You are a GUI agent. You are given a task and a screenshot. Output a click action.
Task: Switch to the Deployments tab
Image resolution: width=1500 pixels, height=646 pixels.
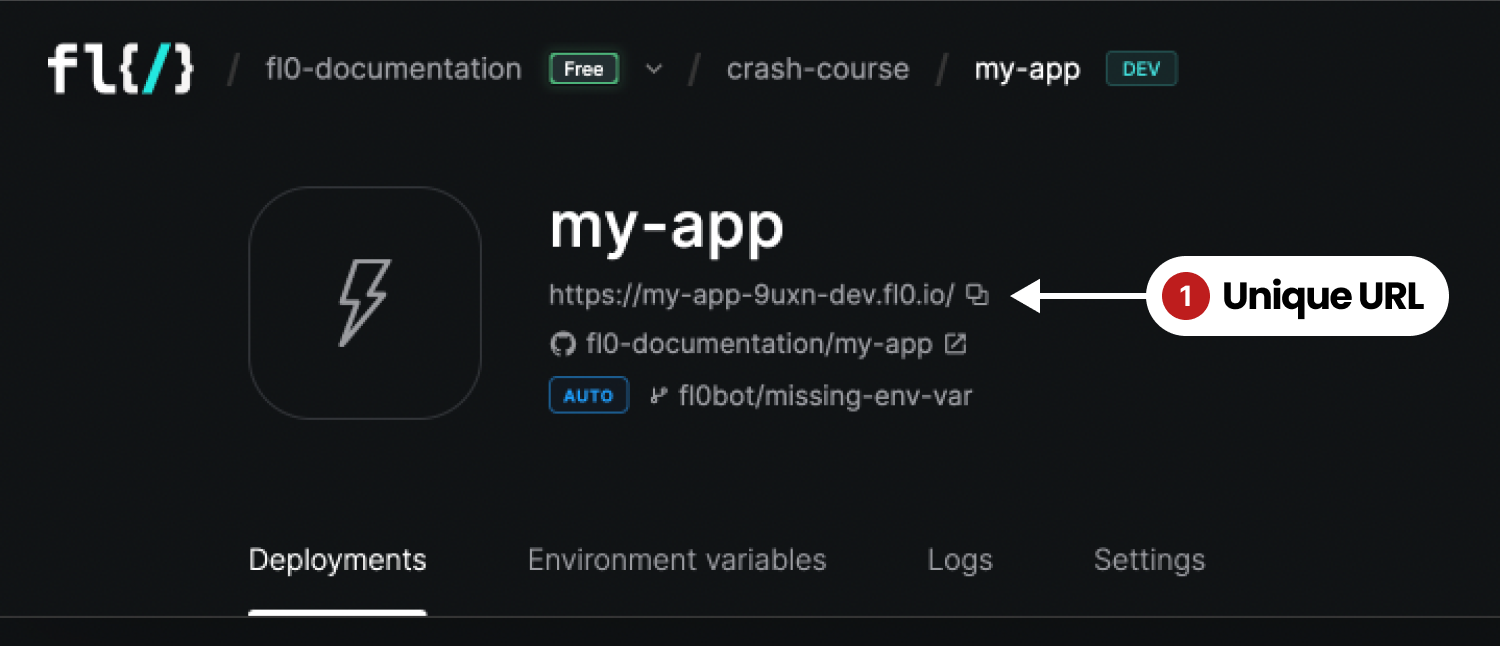point(338,560)
